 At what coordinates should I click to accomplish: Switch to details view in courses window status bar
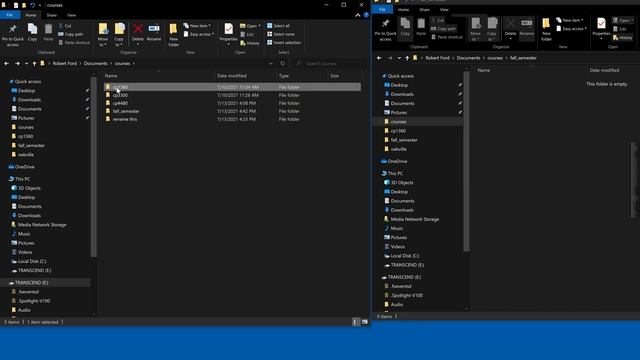[356, 322]
